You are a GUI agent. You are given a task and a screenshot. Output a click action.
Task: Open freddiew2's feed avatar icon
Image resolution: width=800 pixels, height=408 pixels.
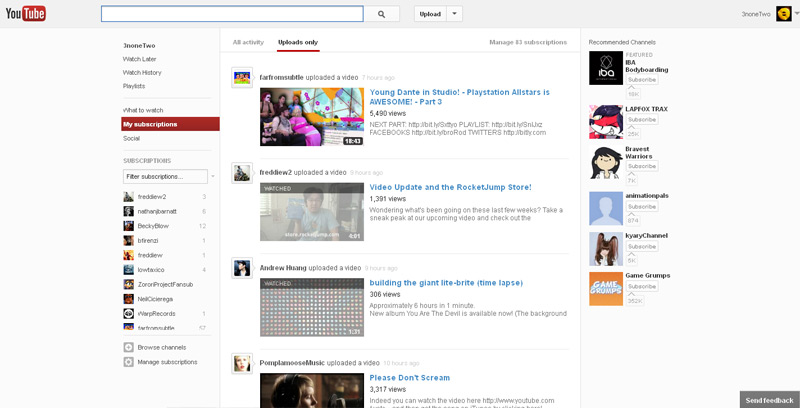tap(242, 173)
